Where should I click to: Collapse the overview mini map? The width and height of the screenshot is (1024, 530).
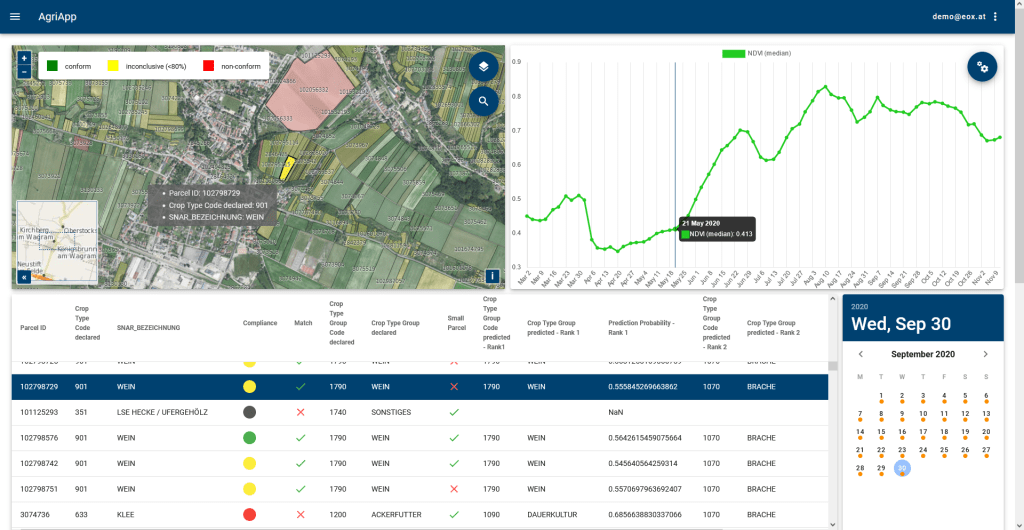24,277
